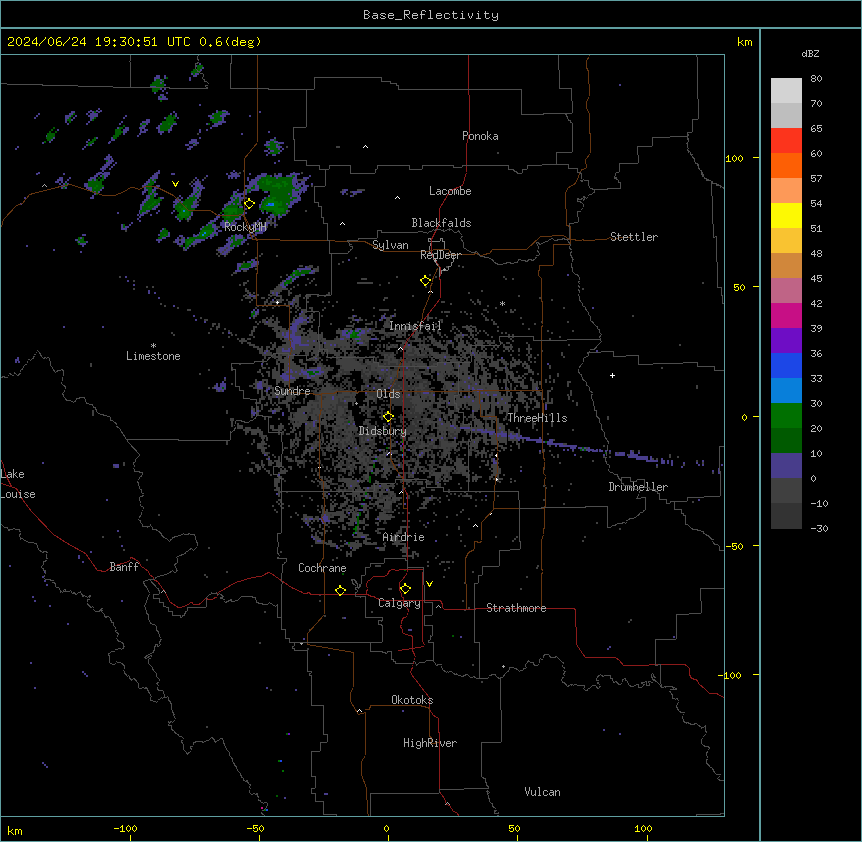Viewport: 862px width, 842px height.
Task: Select the Calgary city label
Action: 399,603
